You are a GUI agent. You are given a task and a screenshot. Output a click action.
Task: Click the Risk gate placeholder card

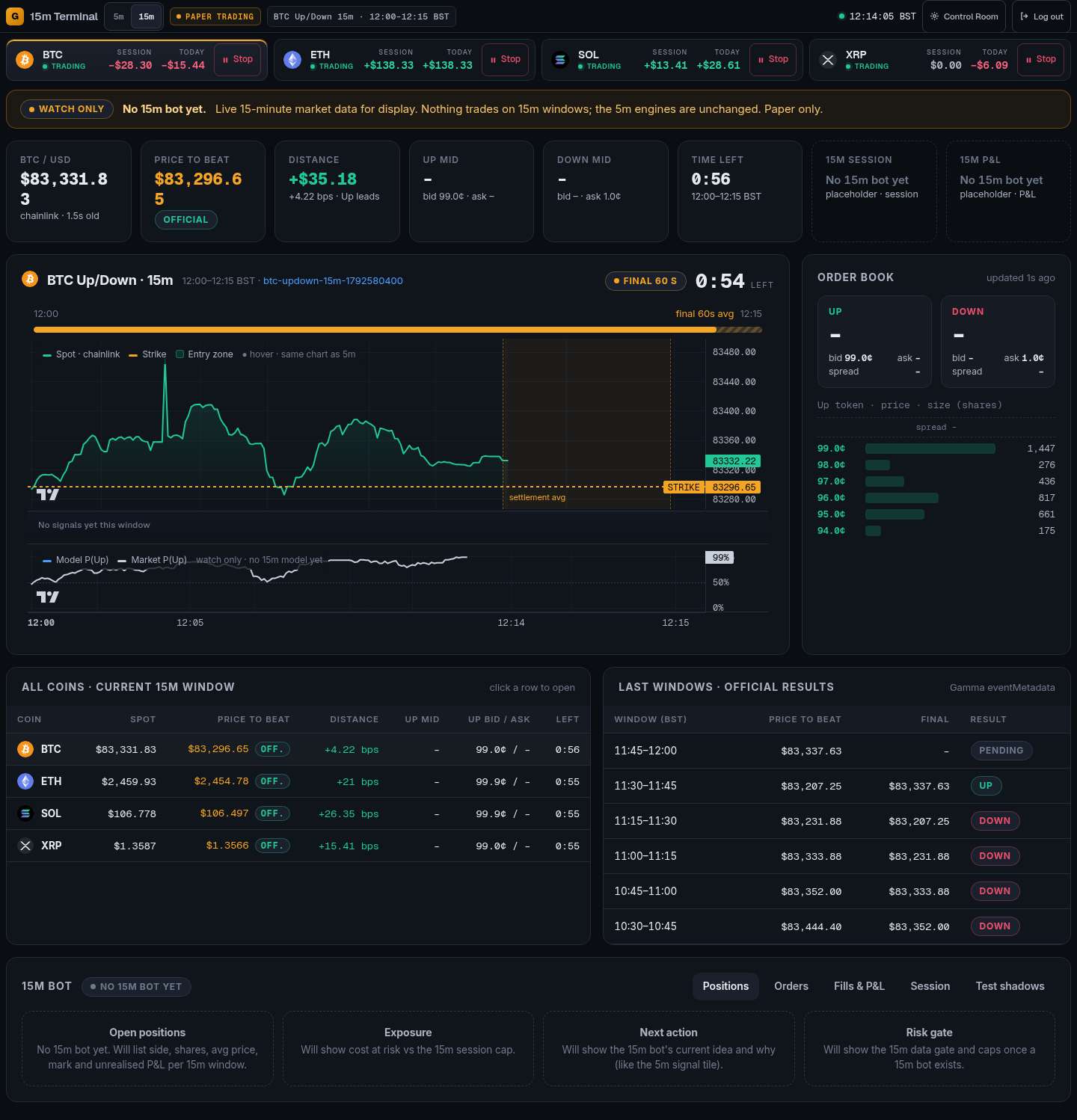(930, 1048)
